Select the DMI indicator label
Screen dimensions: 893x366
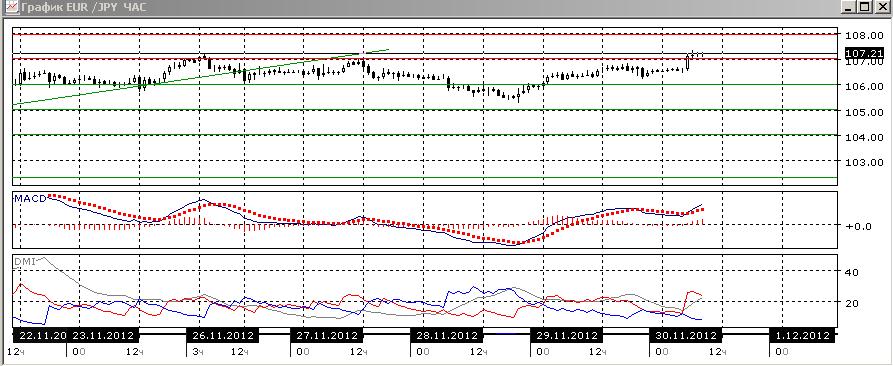tap(24, 261)
